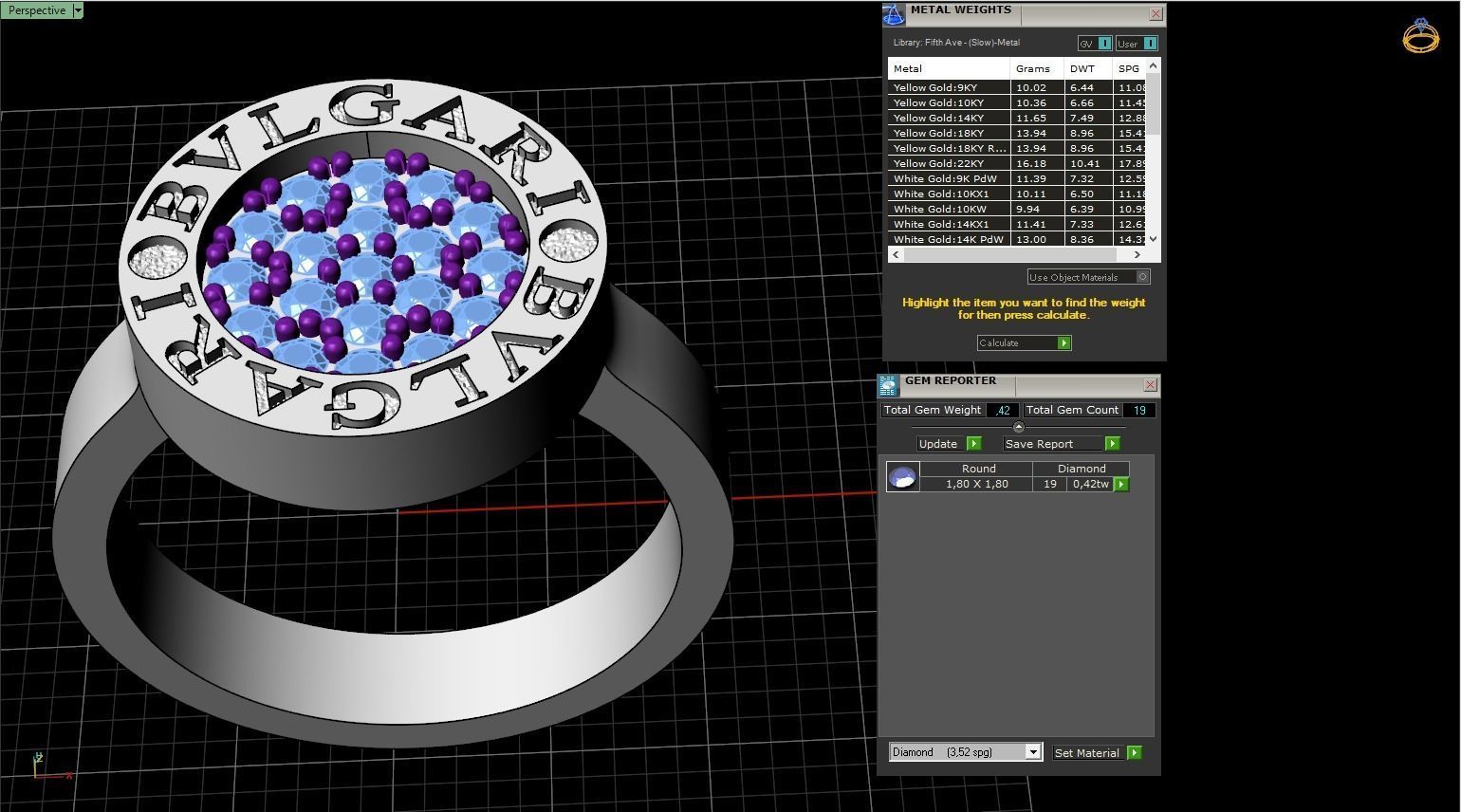Select the White Gold:14K PdW row
Viewport: 1461px width, 812px height.
point(1017,239)
